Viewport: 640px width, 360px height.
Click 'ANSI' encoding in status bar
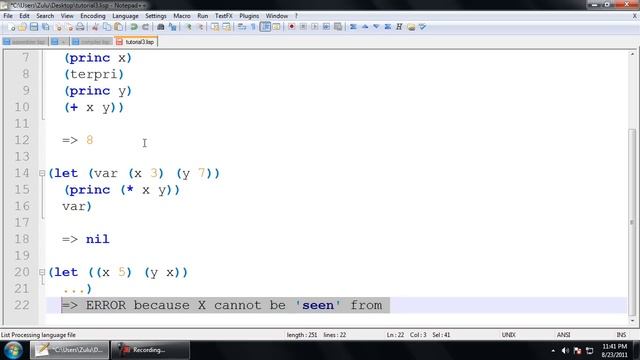(563, 335)
